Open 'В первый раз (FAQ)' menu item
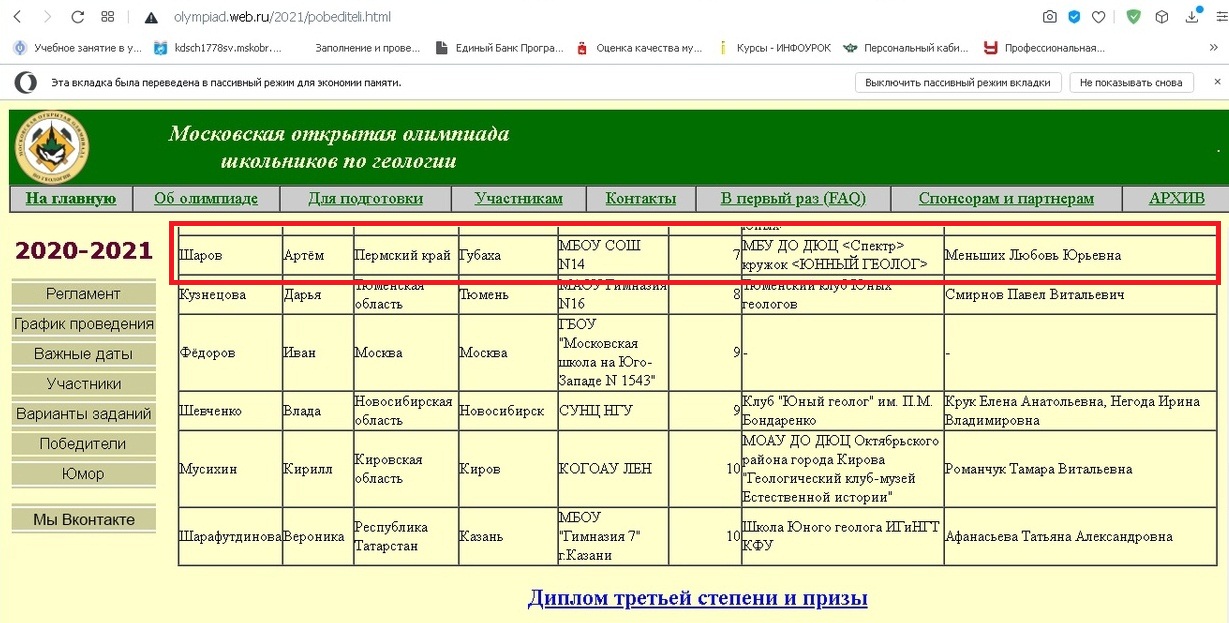Screen dimensions: 1229x623 point(793,198)
